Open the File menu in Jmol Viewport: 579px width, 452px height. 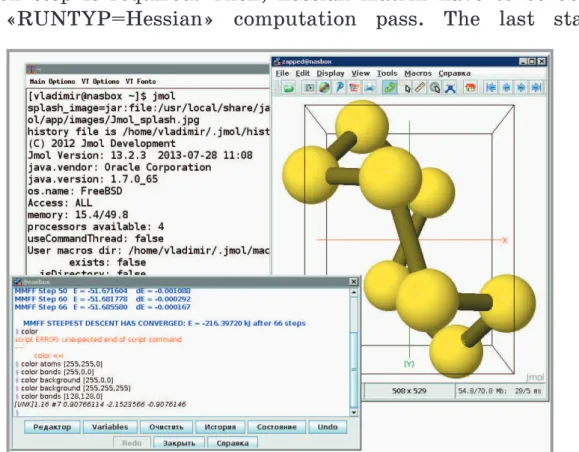[x=282, y=73]
